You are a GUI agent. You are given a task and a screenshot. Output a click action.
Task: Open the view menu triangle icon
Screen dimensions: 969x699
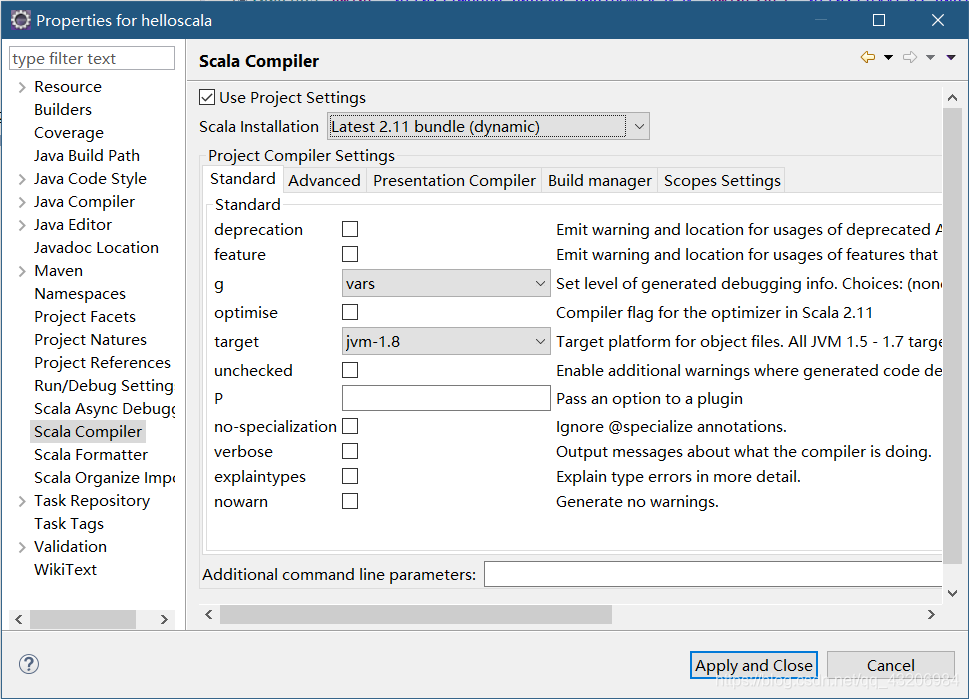(951, 57)
